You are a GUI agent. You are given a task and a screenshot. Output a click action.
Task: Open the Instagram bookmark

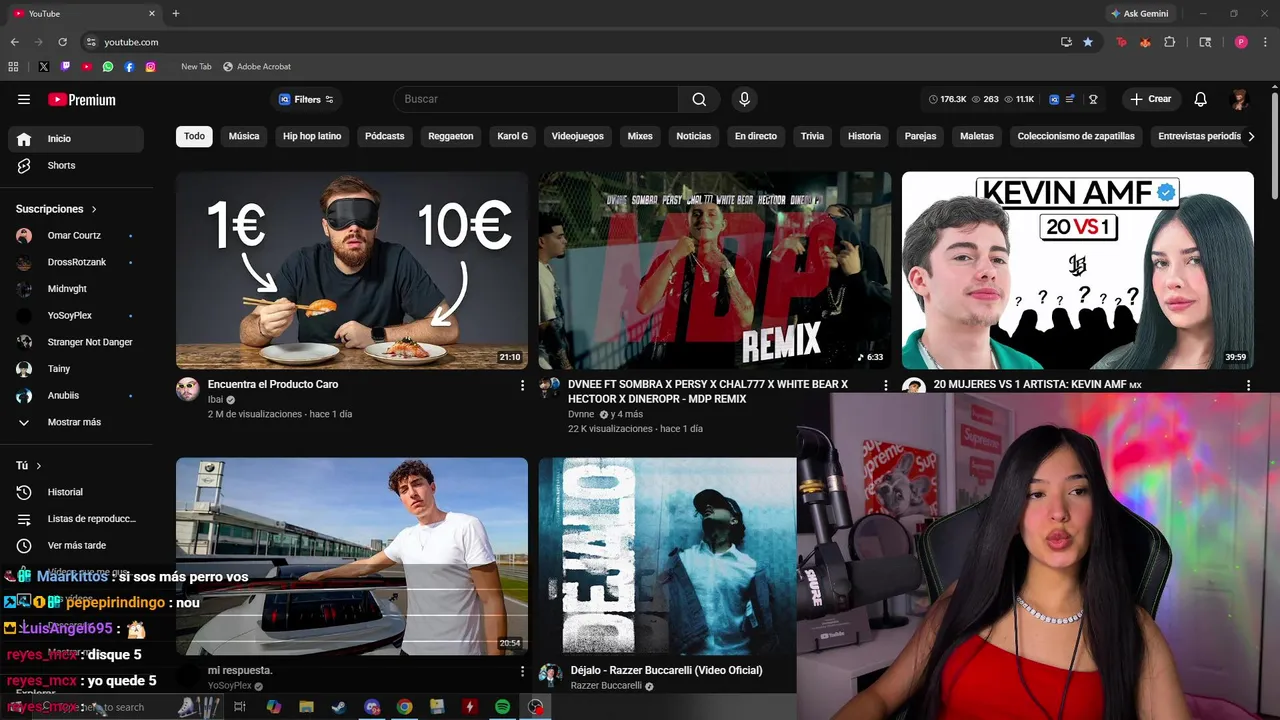[x=151, y=67]
